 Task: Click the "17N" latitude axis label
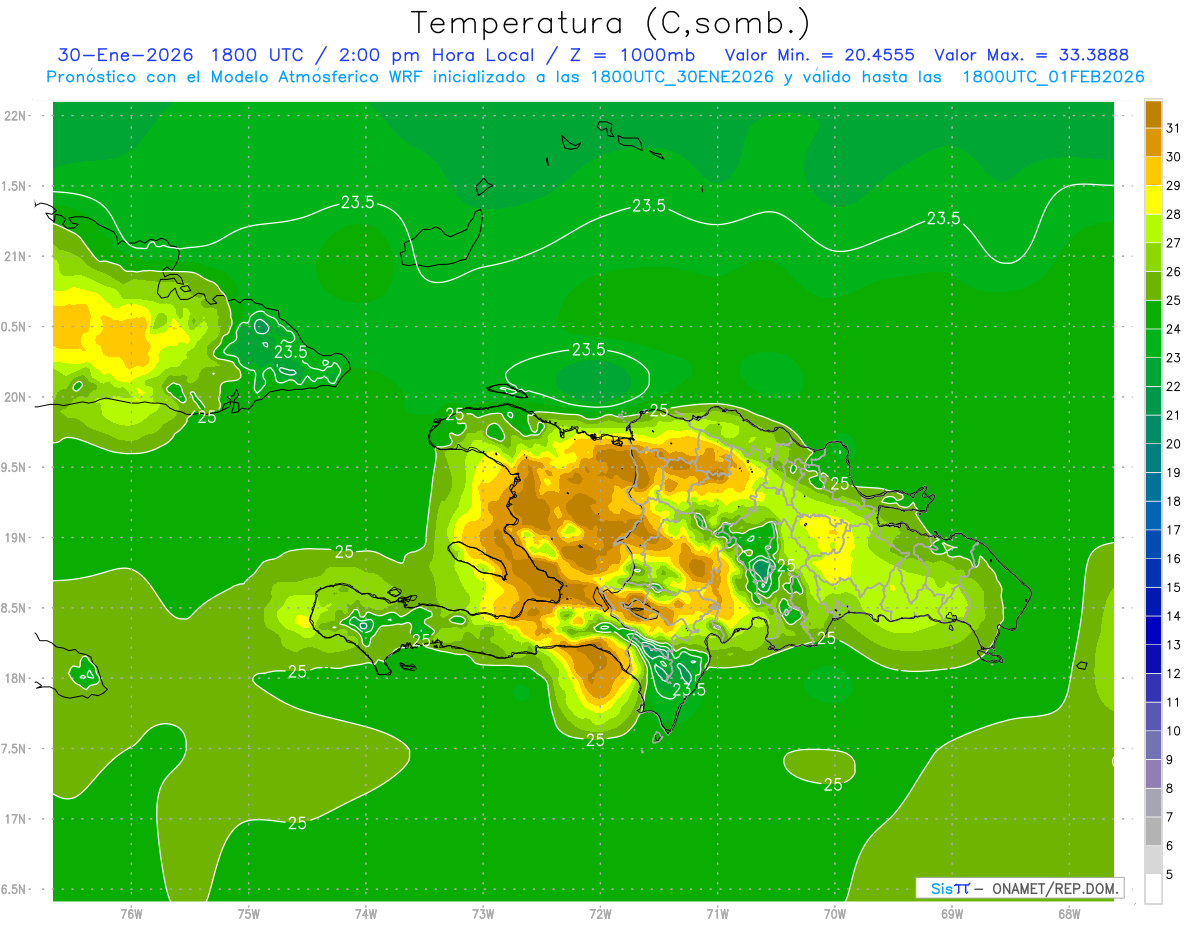tap(16, 820)
